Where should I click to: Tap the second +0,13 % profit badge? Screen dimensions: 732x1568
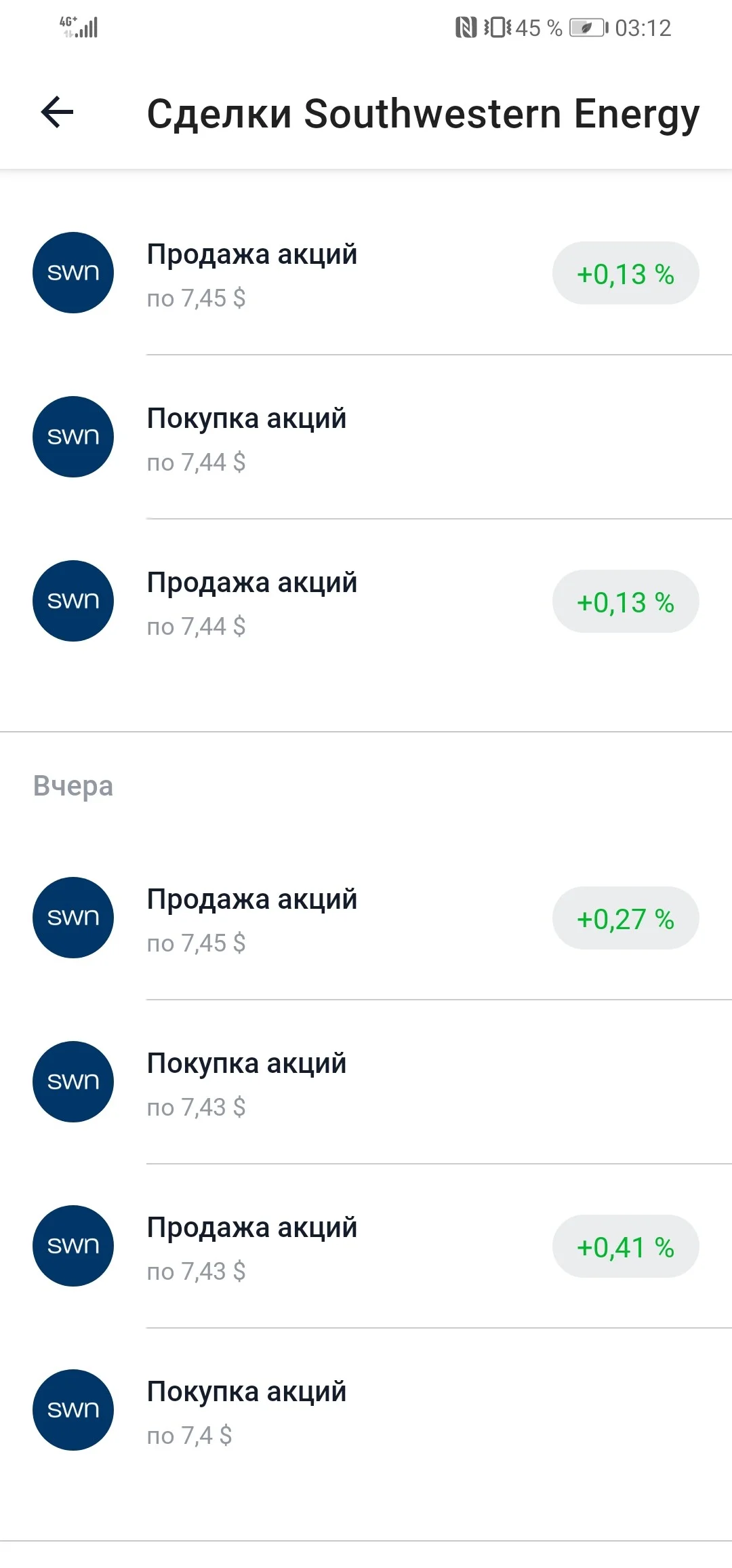pos(626,602)
